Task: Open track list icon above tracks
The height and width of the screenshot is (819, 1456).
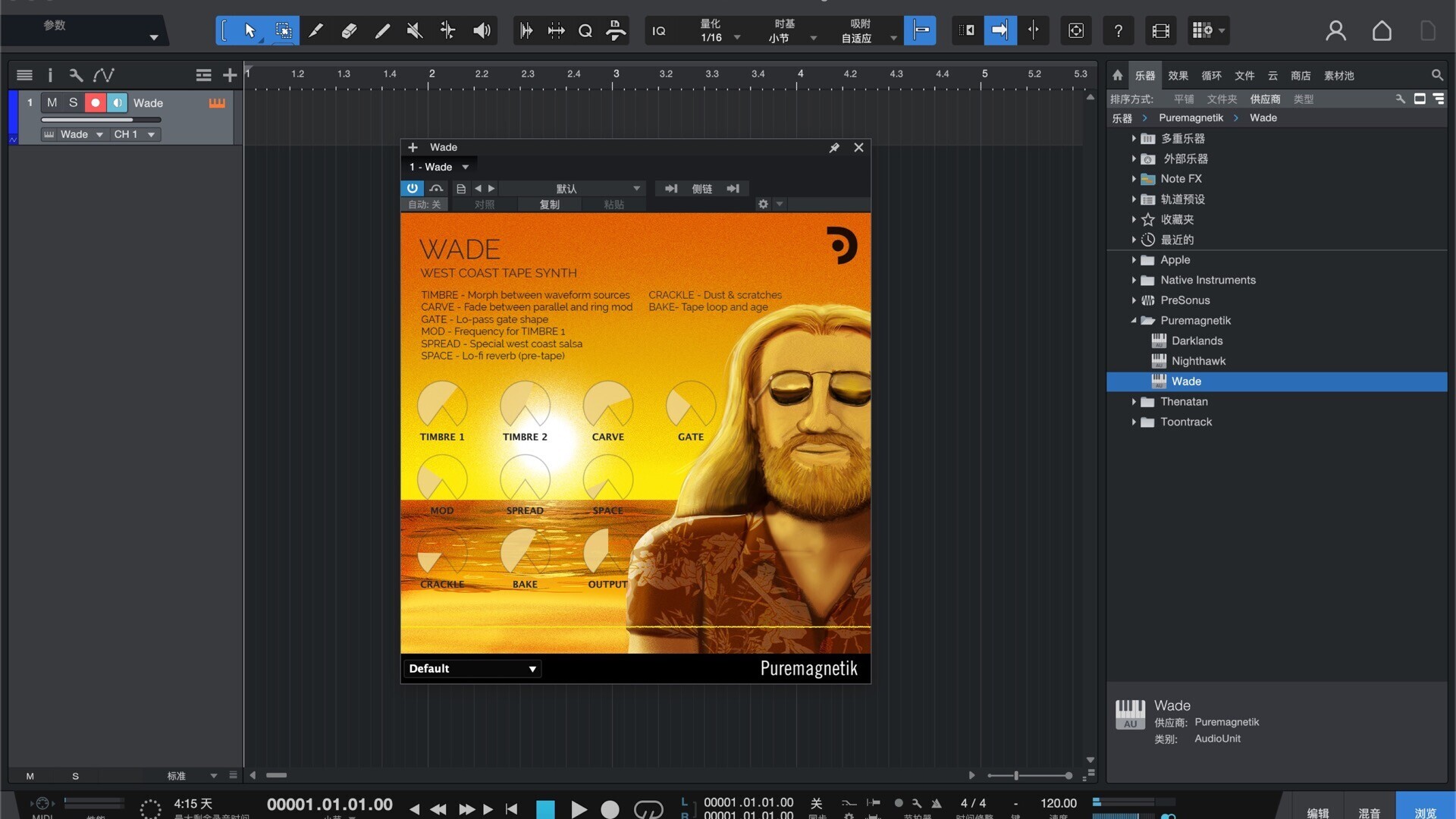Action: (x=24, y=74)
